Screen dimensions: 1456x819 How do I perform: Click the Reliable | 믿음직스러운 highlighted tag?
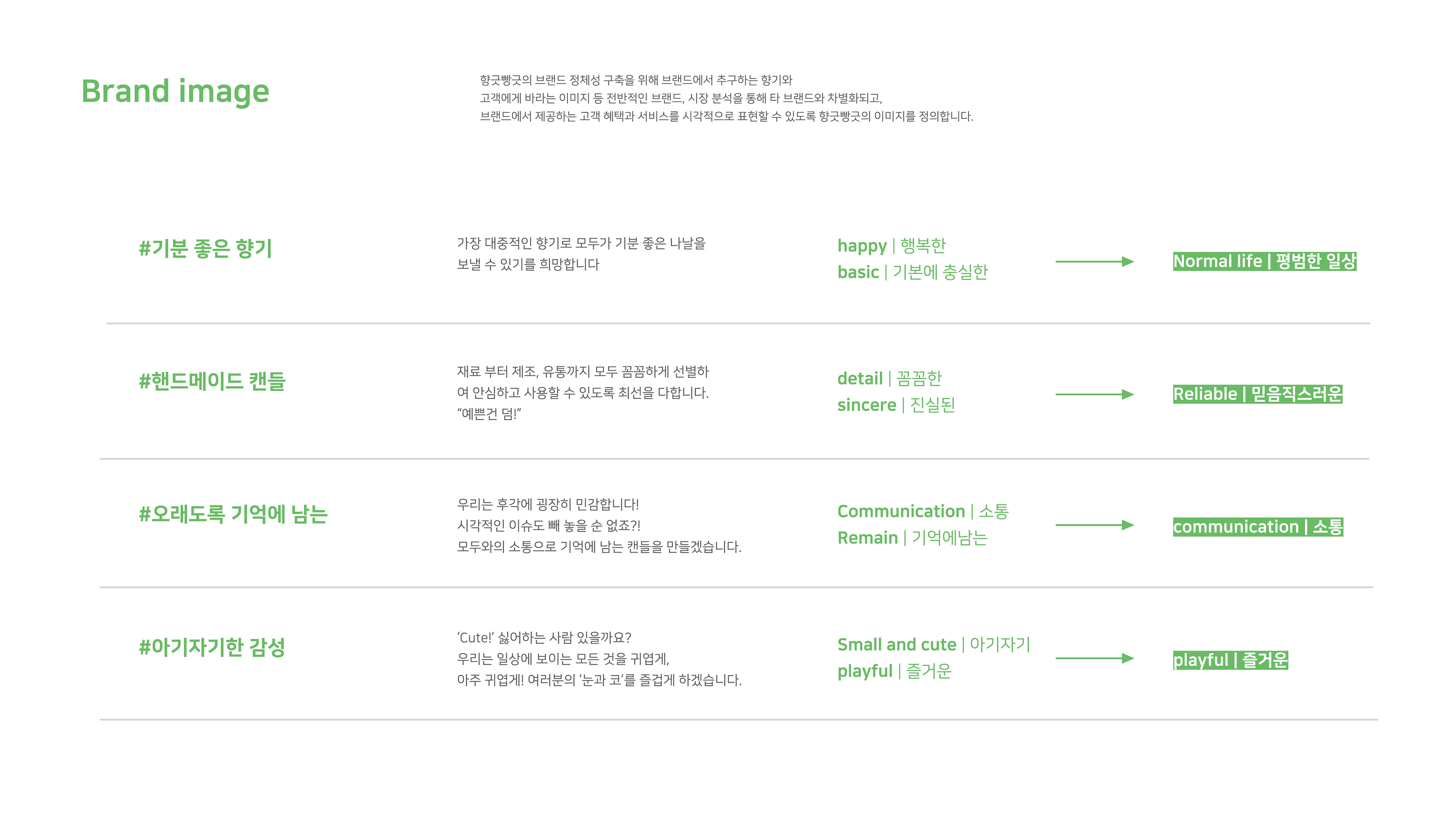tap(1258, 394)
